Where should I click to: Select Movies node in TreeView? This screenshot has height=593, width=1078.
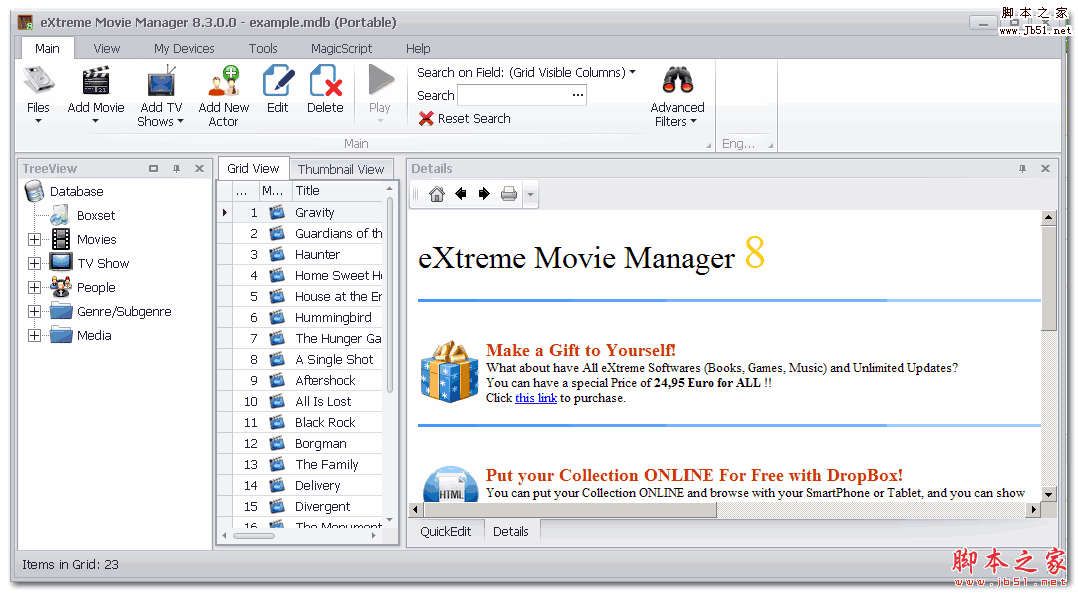tap(96, 240)
